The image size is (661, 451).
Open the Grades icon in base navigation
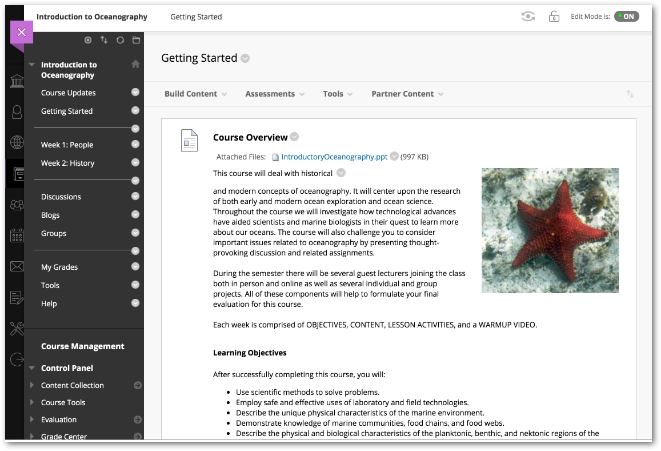click(17, 298)
